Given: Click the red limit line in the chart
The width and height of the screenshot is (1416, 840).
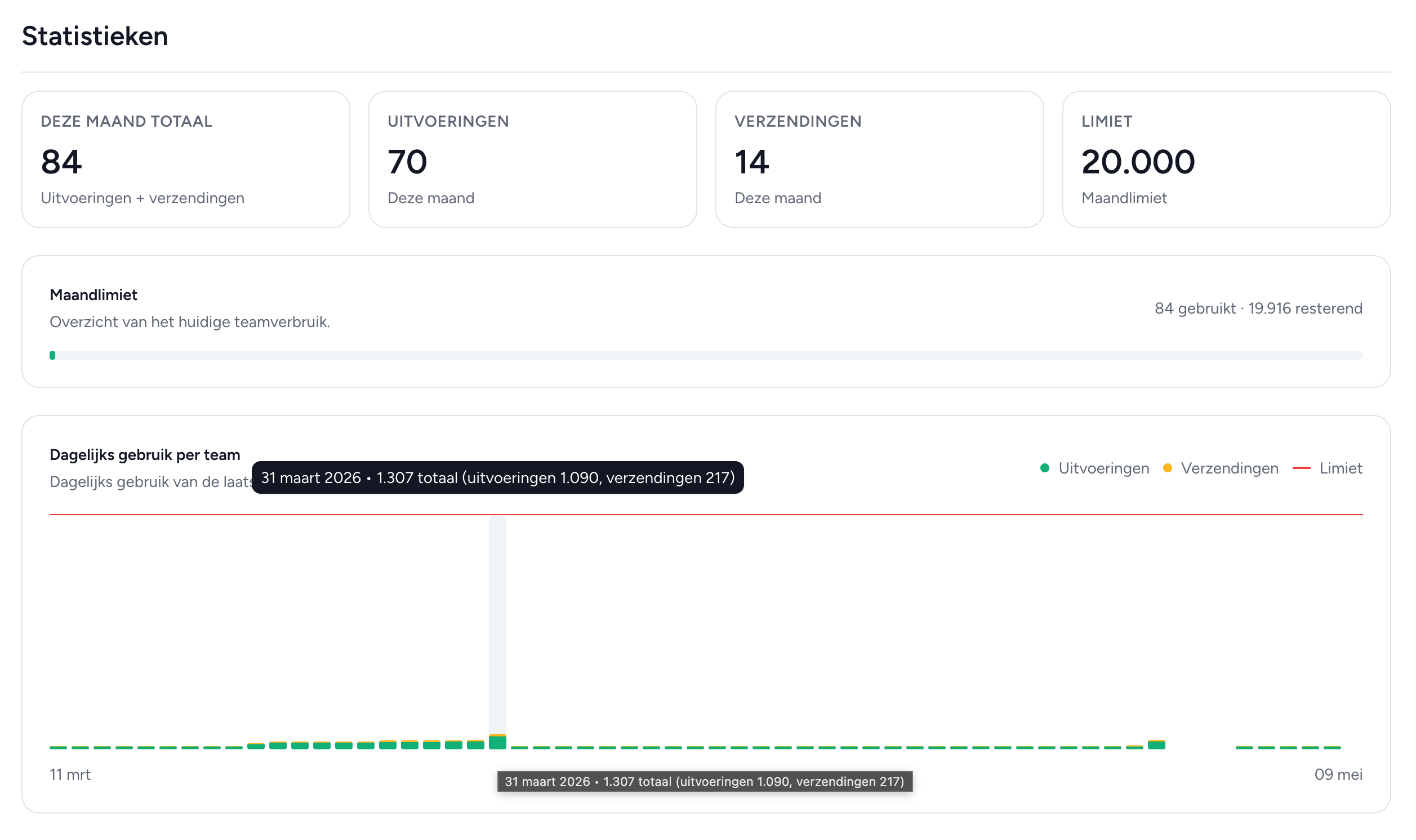Looking at the screenshot, I should click(706, 515).
